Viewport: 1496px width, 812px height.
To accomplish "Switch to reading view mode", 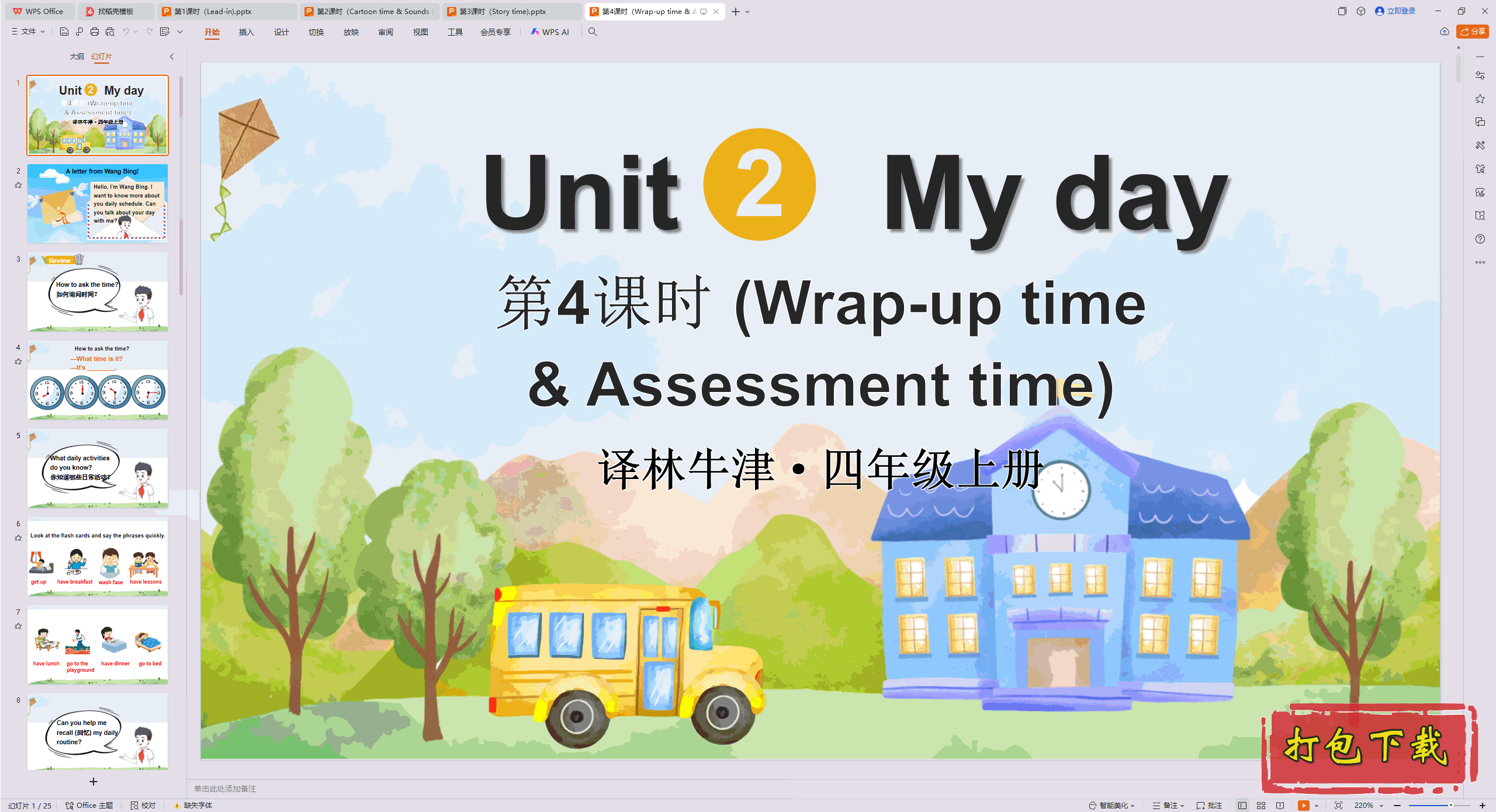I will tap(1280, 805).
